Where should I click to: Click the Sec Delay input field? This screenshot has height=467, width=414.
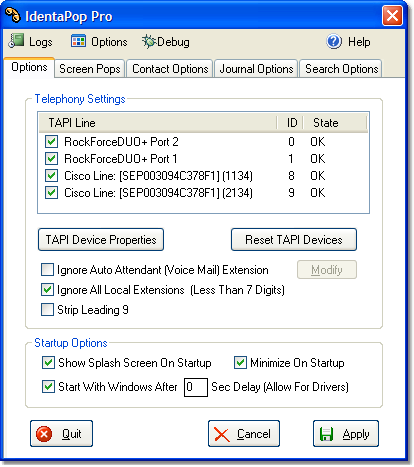pyautogui.click(x=196, y=387)
